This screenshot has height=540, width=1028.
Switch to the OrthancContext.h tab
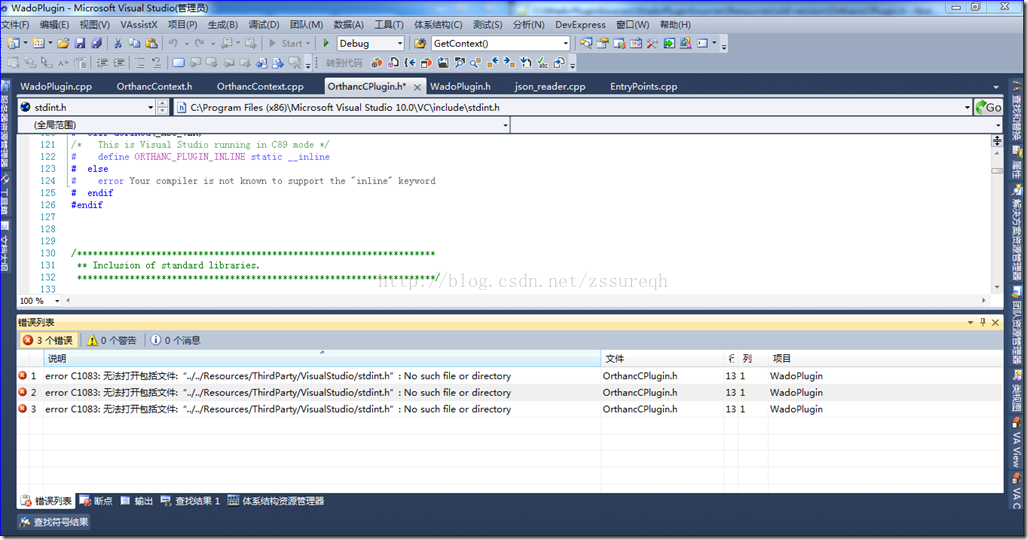(x=154, y=87)
